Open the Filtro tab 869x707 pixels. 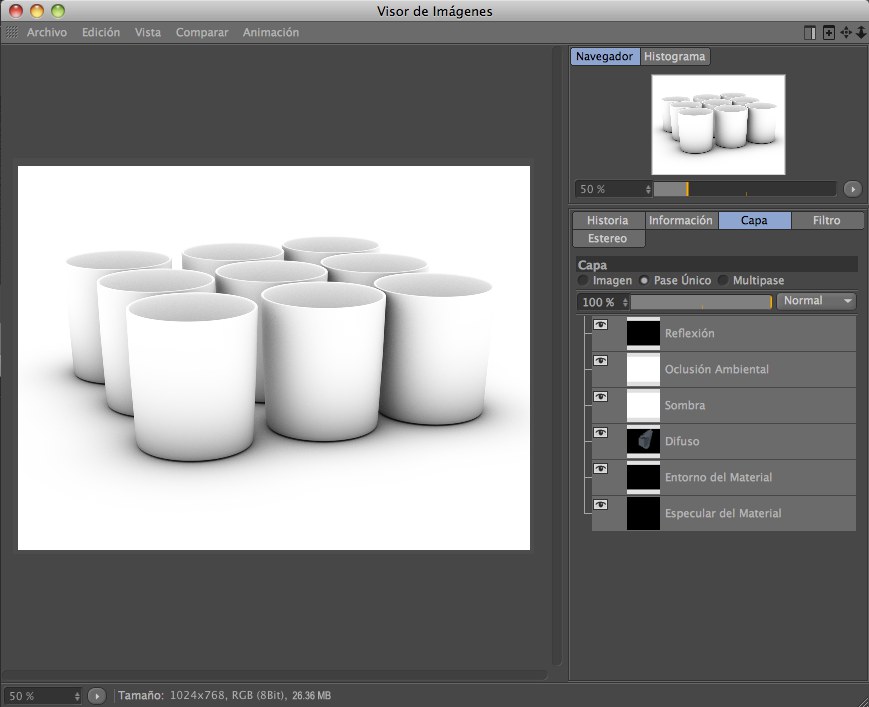coord(826,220)
